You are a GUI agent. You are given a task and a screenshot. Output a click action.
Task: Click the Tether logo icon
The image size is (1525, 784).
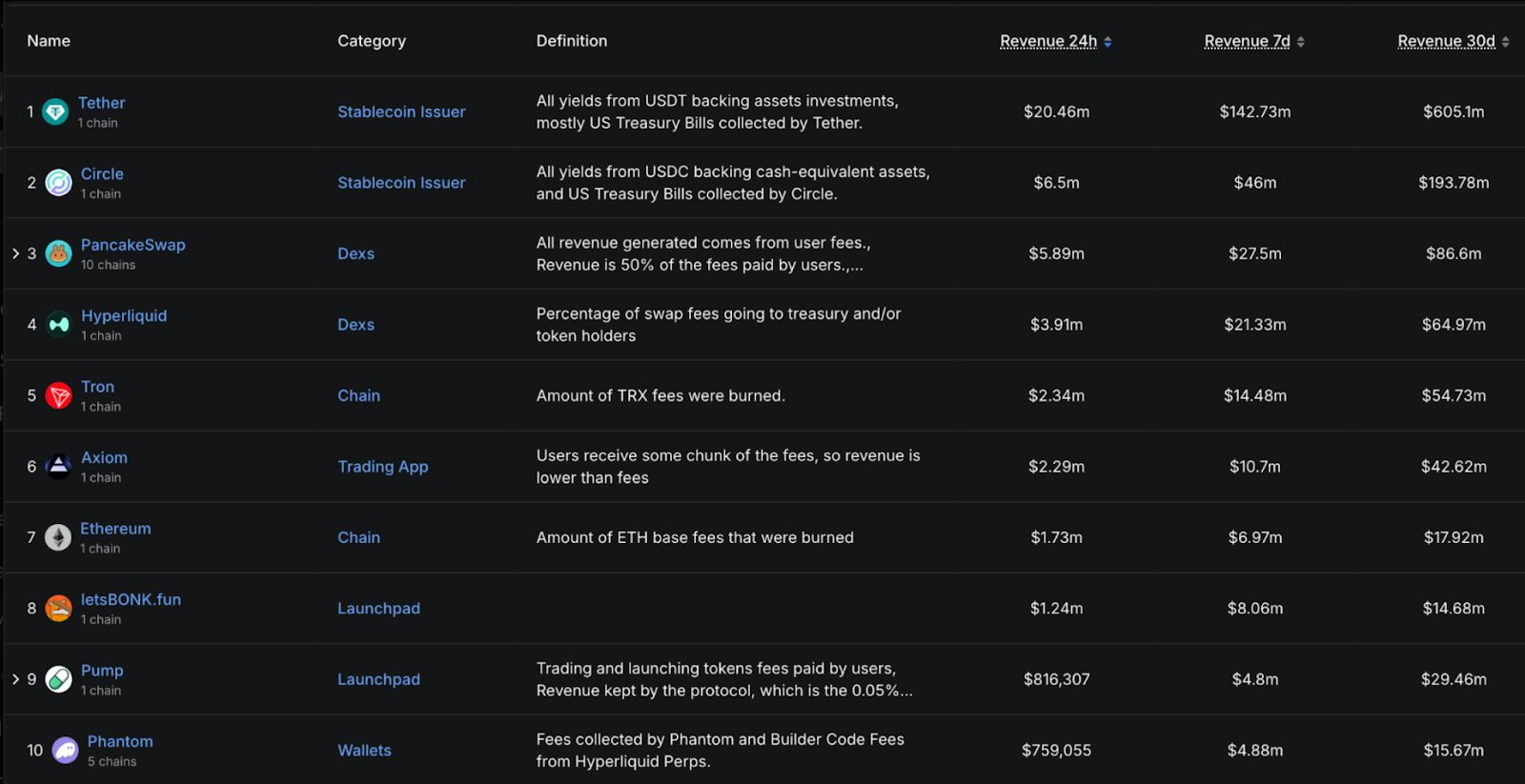point(56,112)
